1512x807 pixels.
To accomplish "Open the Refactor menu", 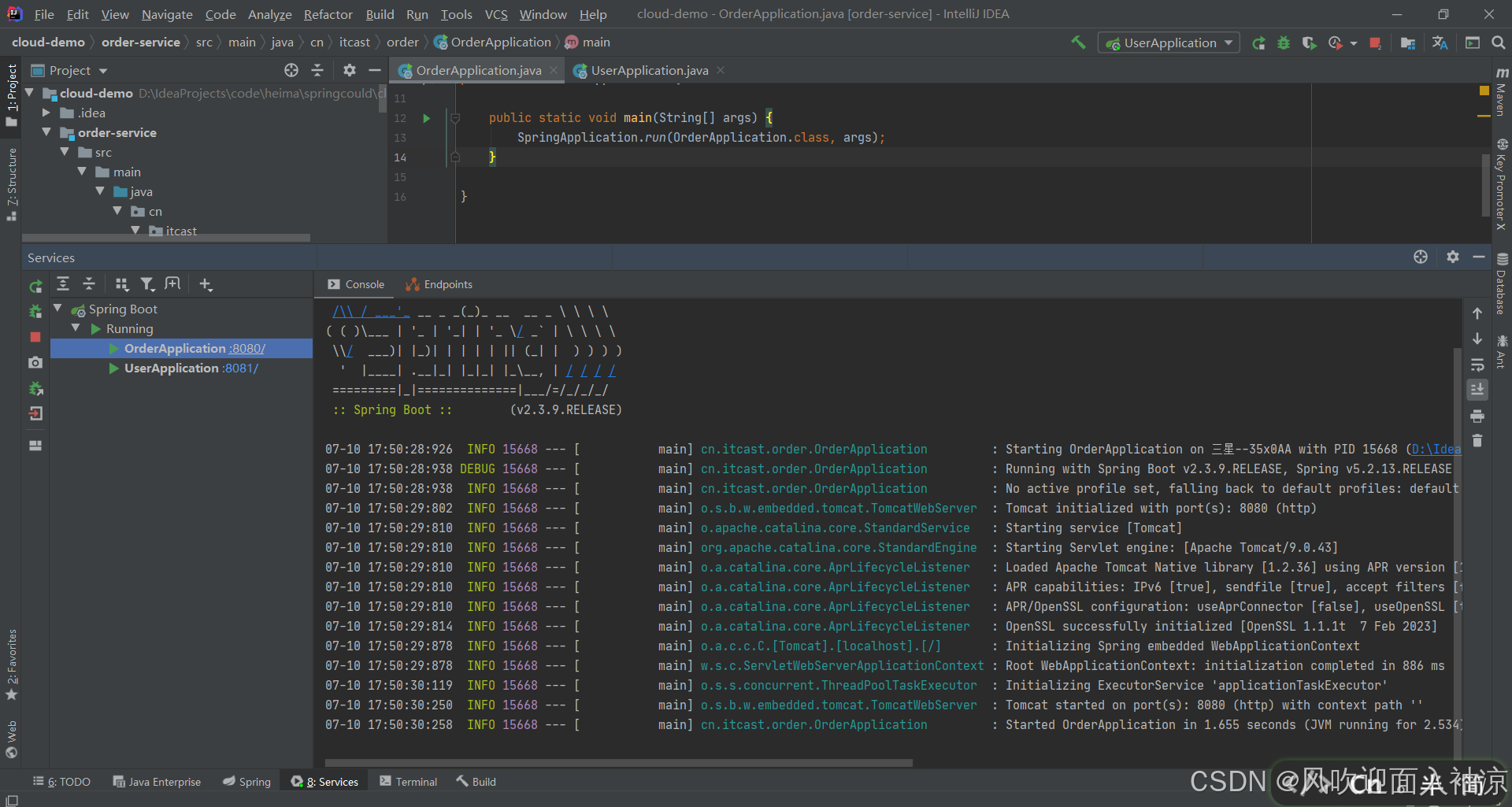I will click(x=328, y=14).
